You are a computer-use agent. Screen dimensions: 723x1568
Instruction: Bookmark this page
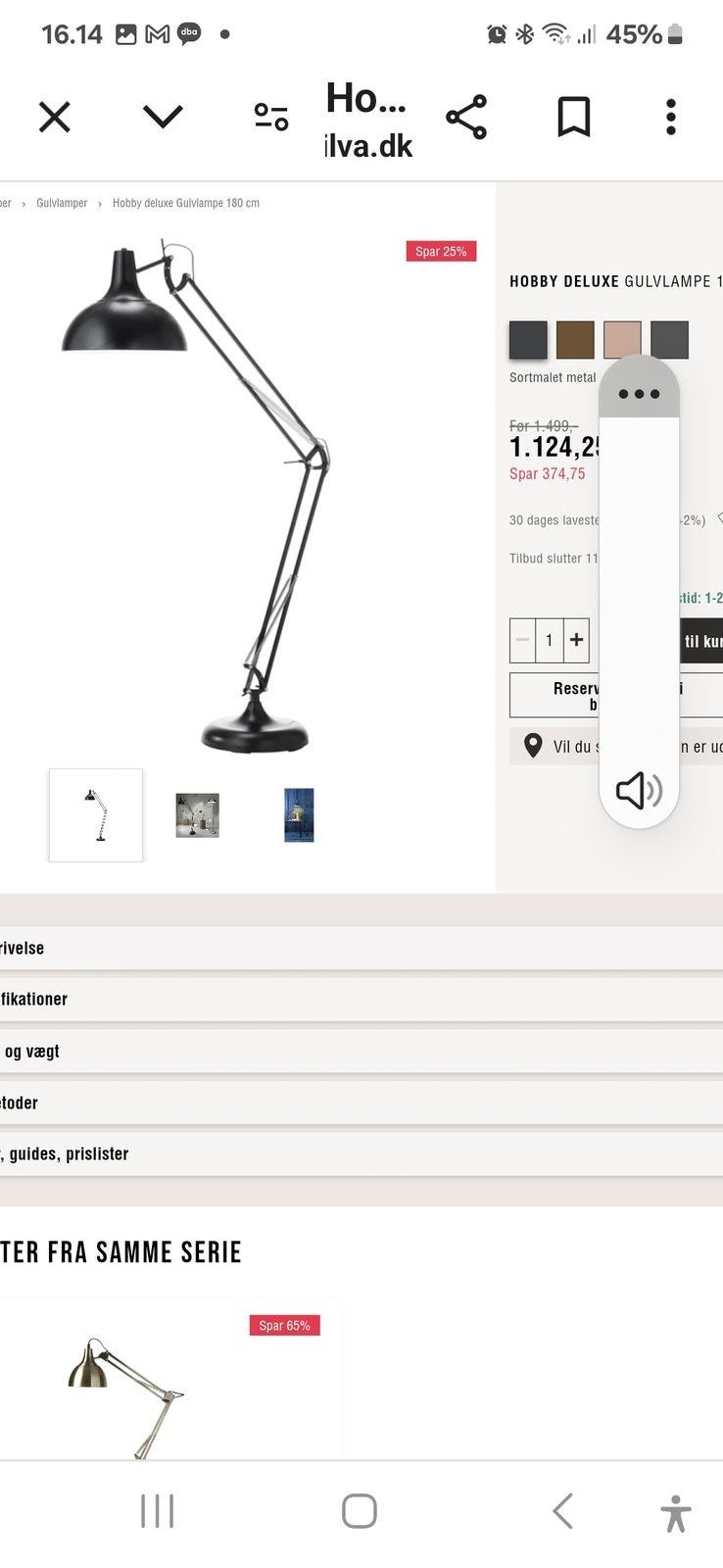[574, 118]
